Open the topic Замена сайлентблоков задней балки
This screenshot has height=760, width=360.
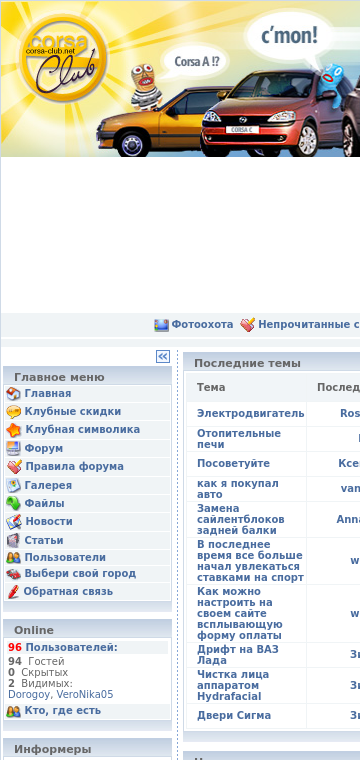pos(240,520)
